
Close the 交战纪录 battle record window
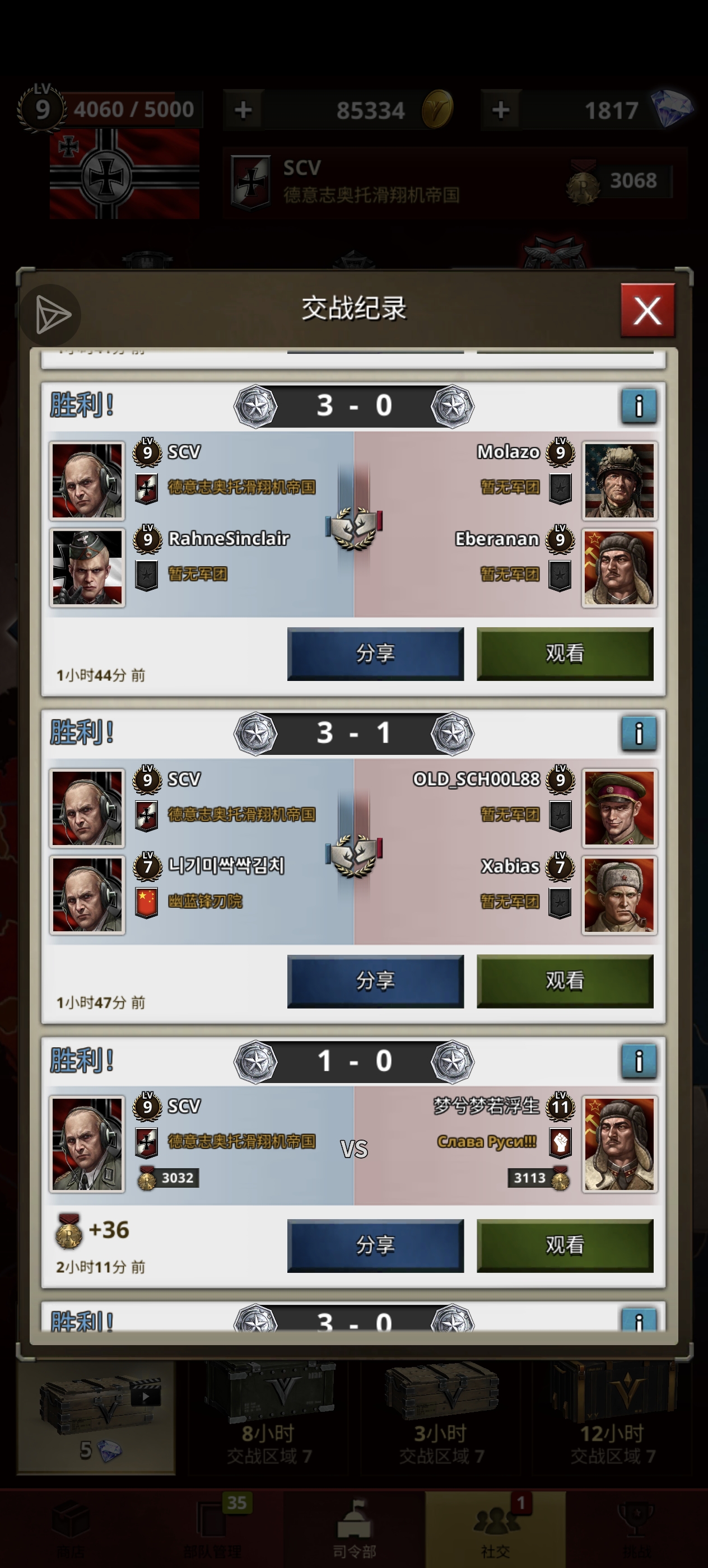pyautogui.click(x=648, y=310)
